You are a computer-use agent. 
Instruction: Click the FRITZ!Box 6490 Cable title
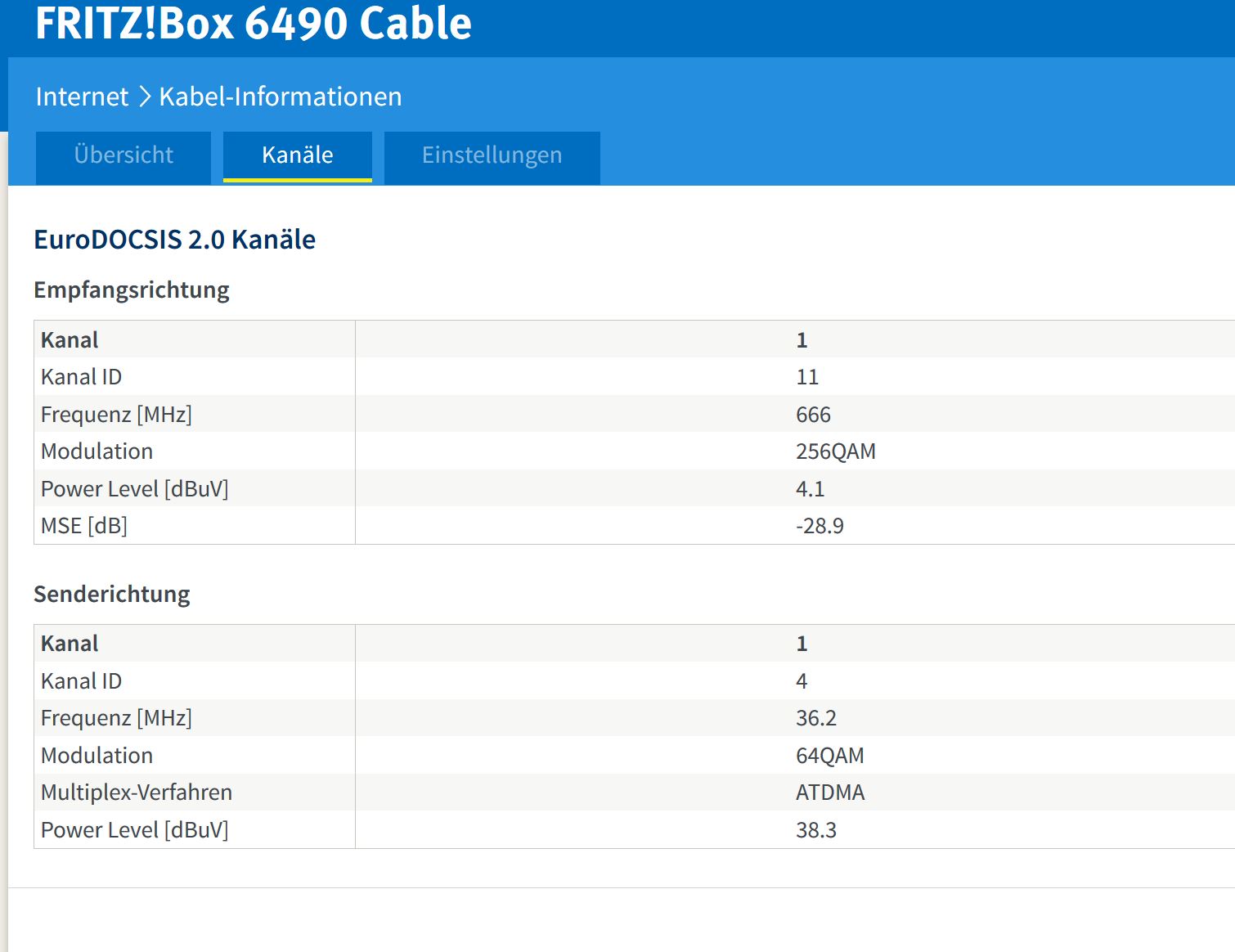pyautogui.click(x=253, y=23)
